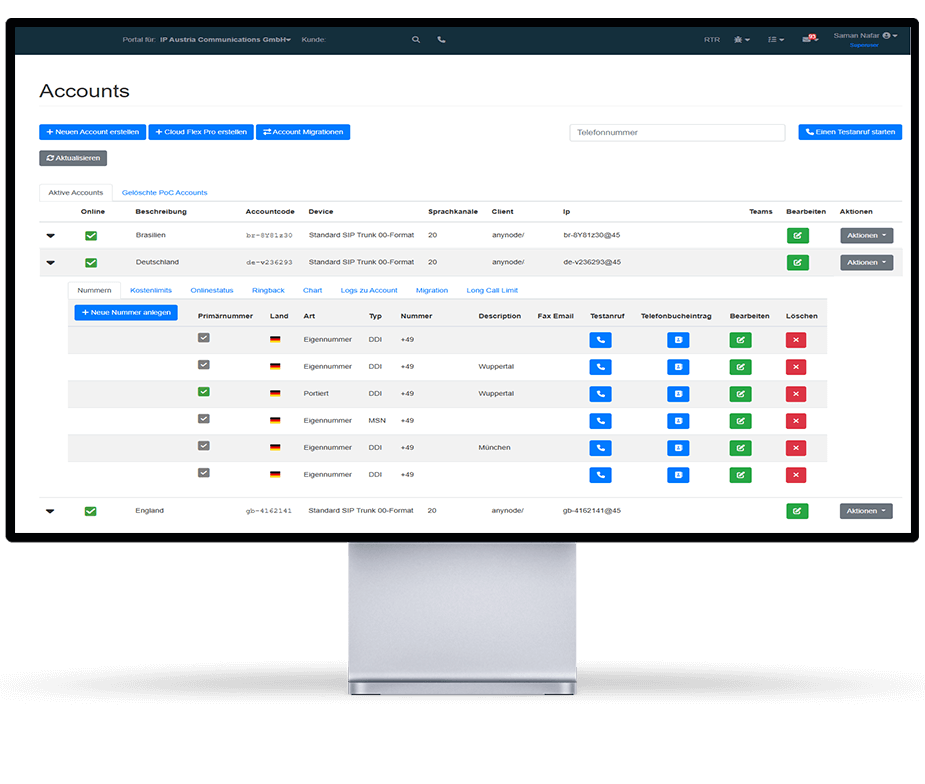Start test call for the Portiert number
This screenshot has height=784, width=925.
point(600,394)
